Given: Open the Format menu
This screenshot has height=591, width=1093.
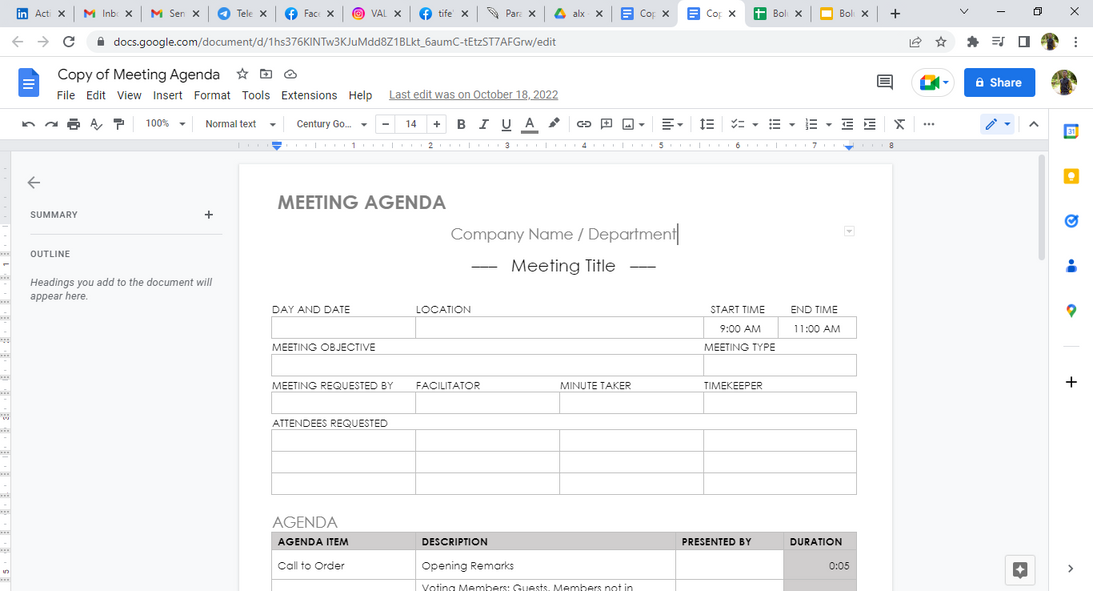Looking at the screenshot, I should pyautogui.click(x=212, y=95).
